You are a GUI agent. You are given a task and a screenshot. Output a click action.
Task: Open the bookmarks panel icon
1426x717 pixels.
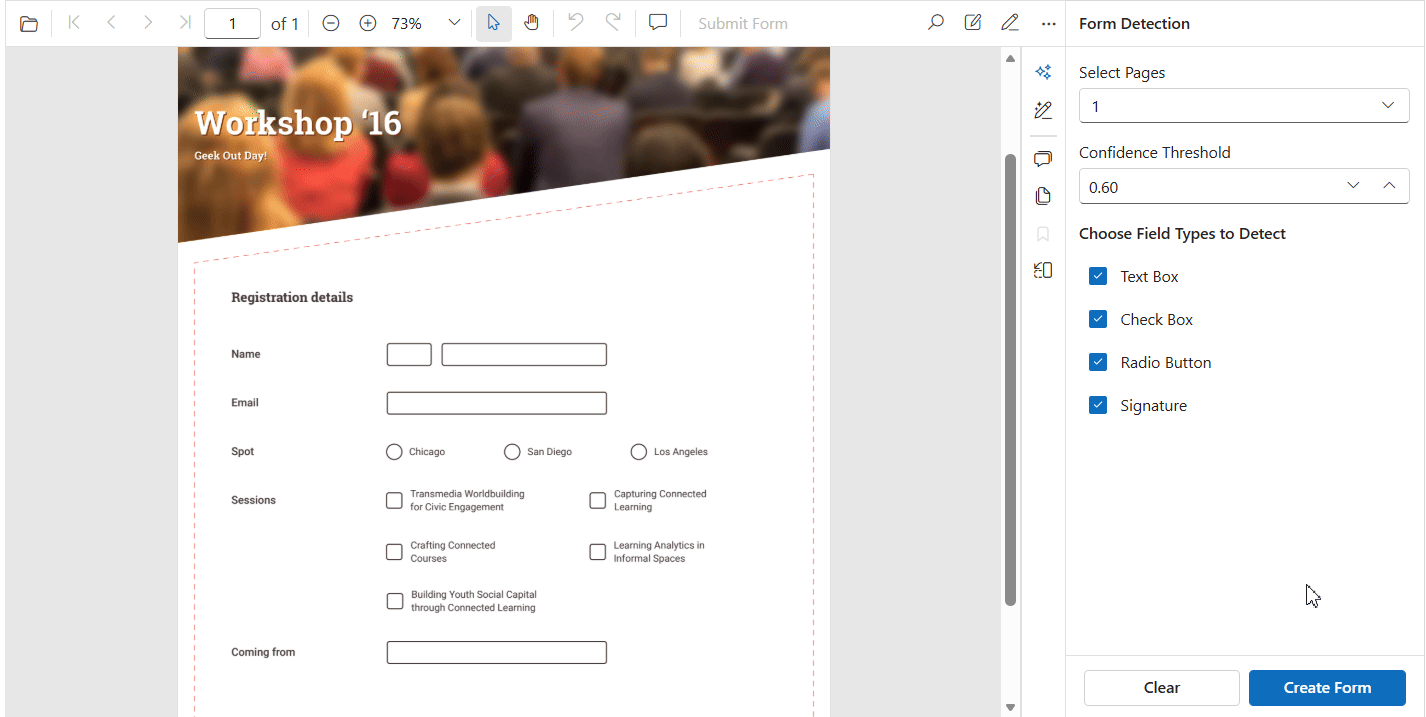pyautogui.click(x=1043, y=234)
